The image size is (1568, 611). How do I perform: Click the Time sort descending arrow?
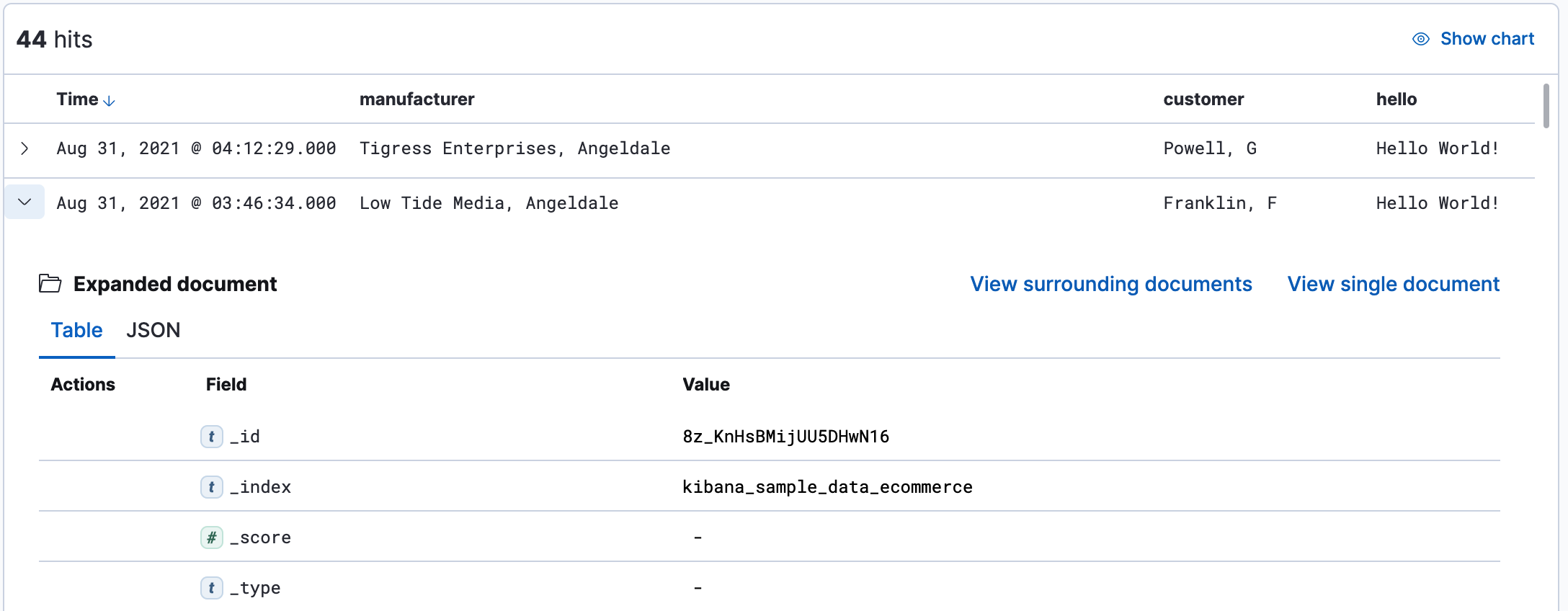pyautogui.click(x=110, y=101)
